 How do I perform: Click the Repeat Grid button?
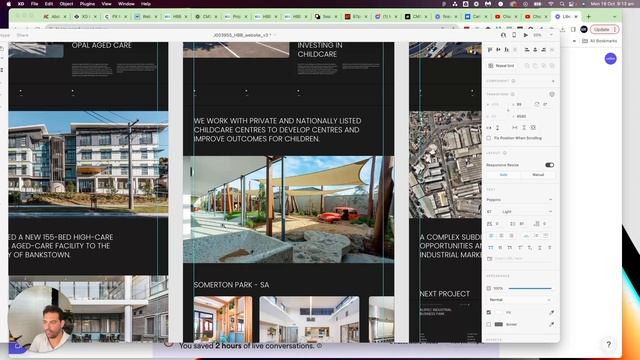501,66
